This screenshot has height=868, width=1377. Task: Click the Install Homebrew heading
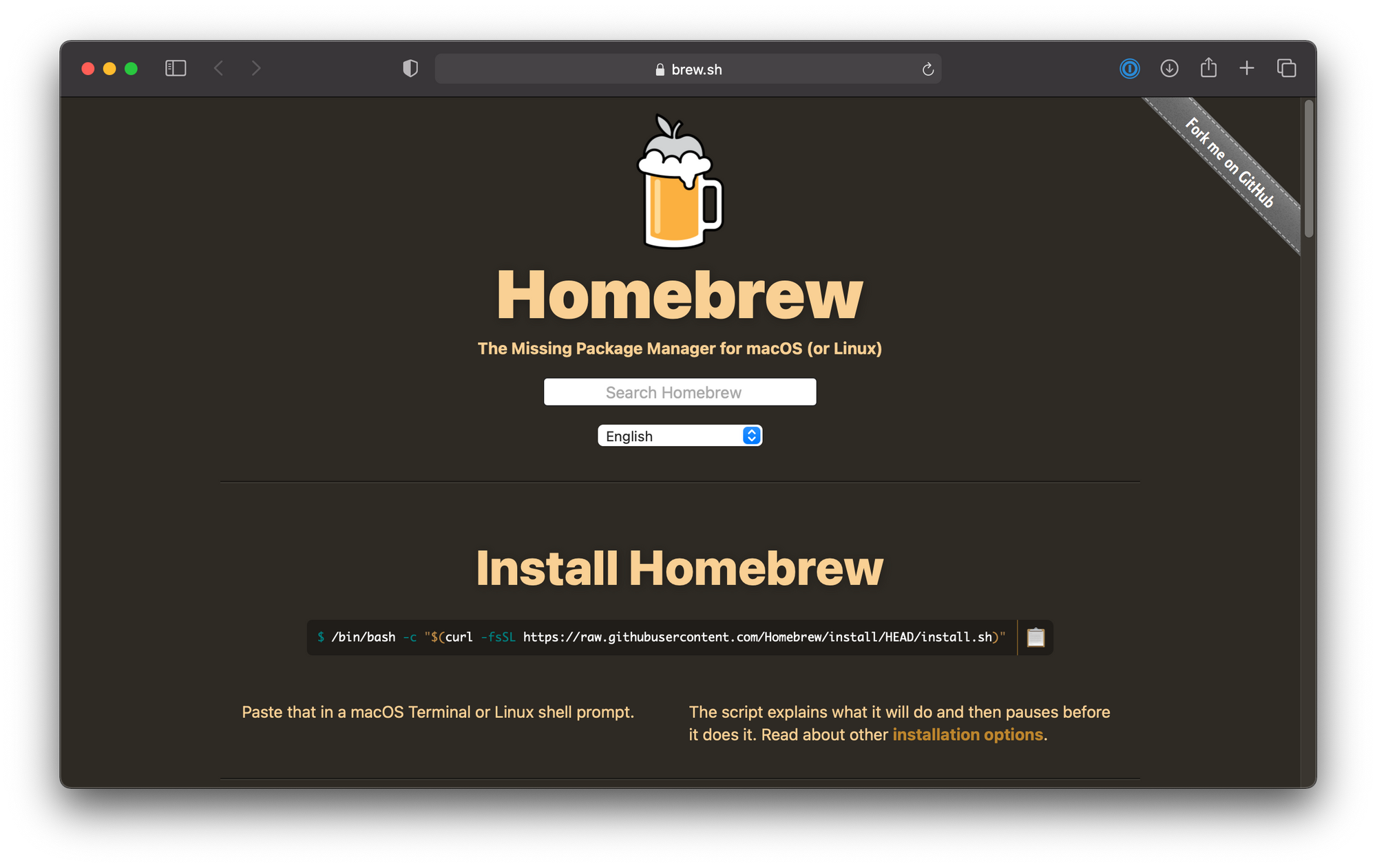680,568
